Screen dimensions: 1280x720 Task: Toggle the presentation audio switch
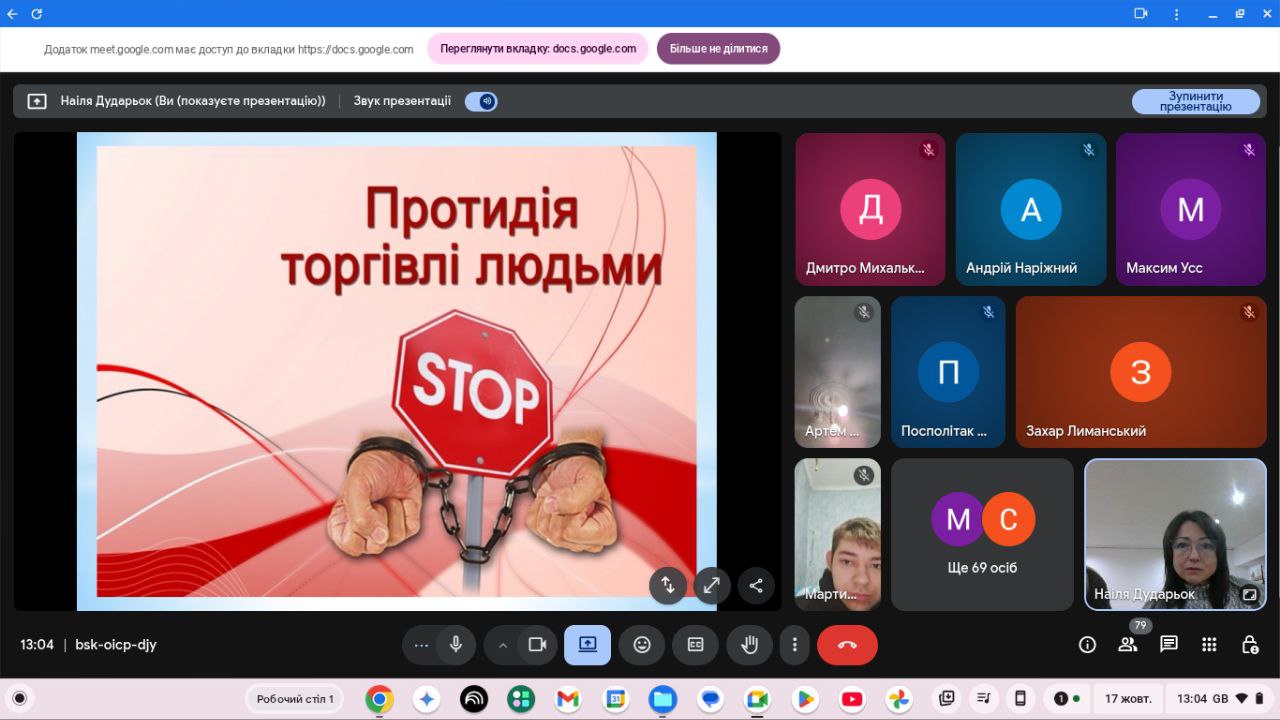[481, 101]
